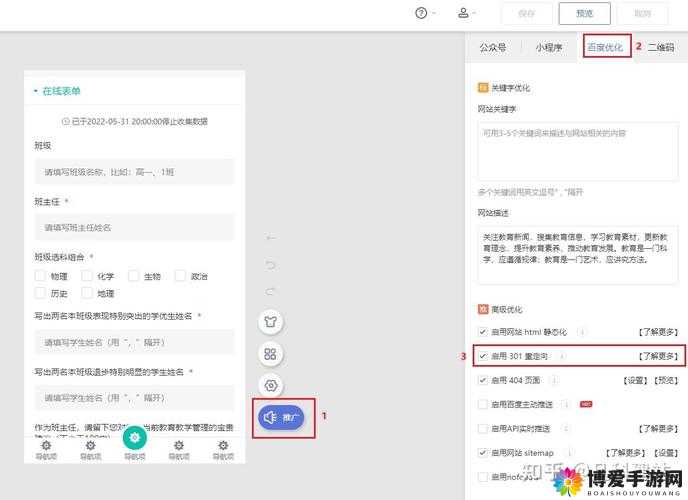Click 了解更多 link for html 静态化

[x=658, y=332]
